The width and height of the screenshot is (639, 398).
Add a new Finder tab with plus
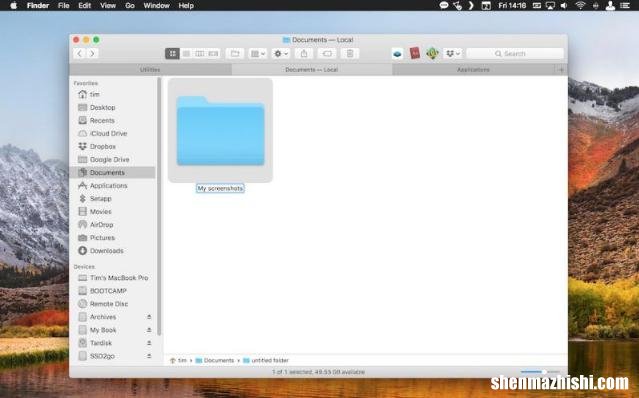point(561,70)
